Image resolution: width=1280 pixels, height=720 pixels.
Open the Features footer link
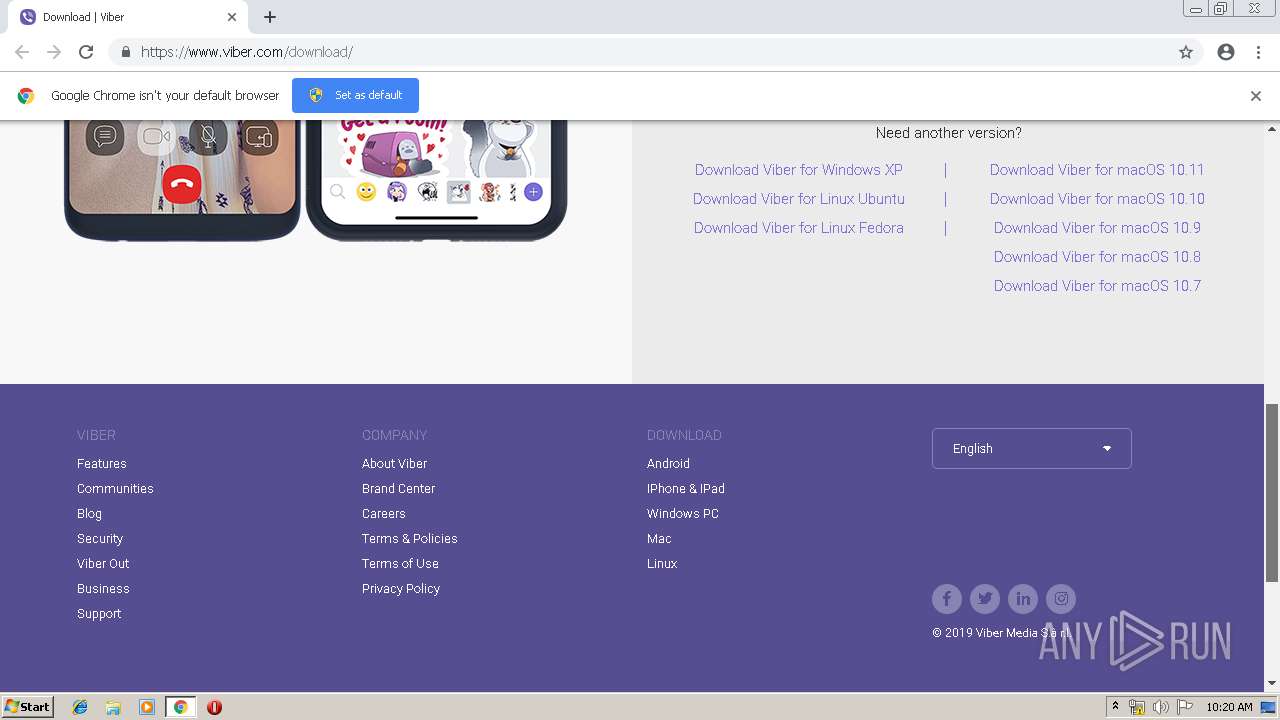point(102,464)
